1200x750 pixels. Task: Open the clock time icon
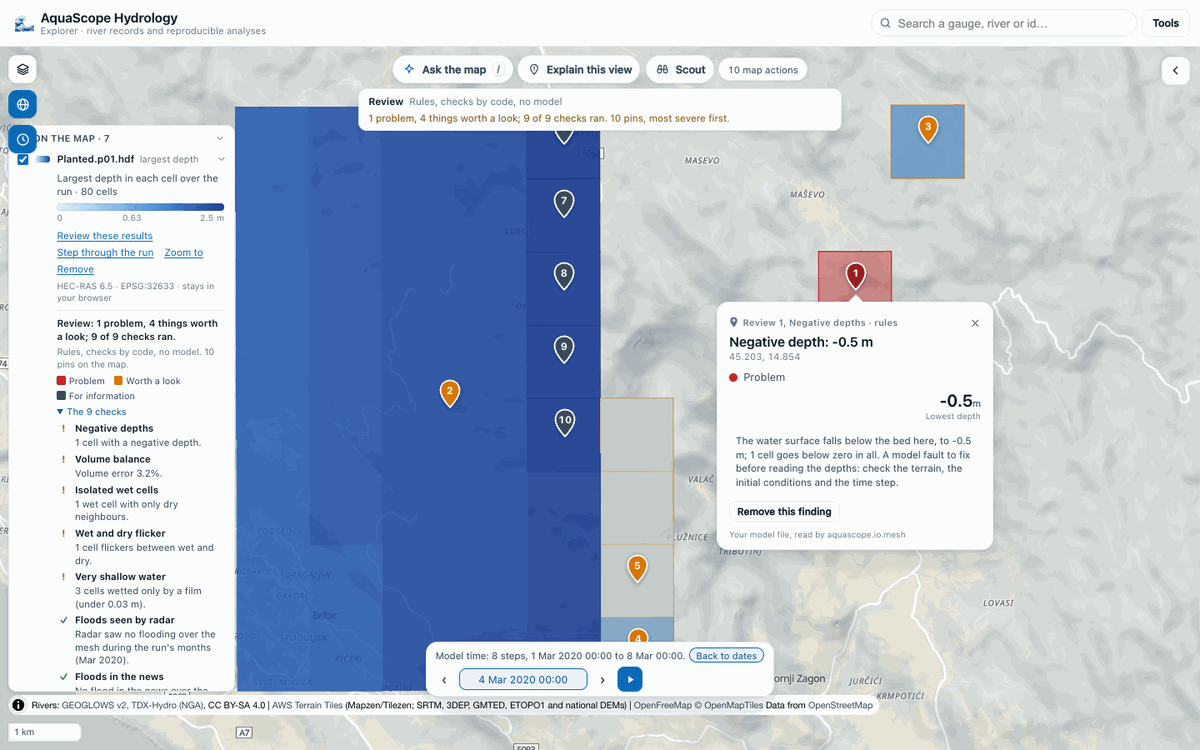pyautogui.click(x=23, y=139)
